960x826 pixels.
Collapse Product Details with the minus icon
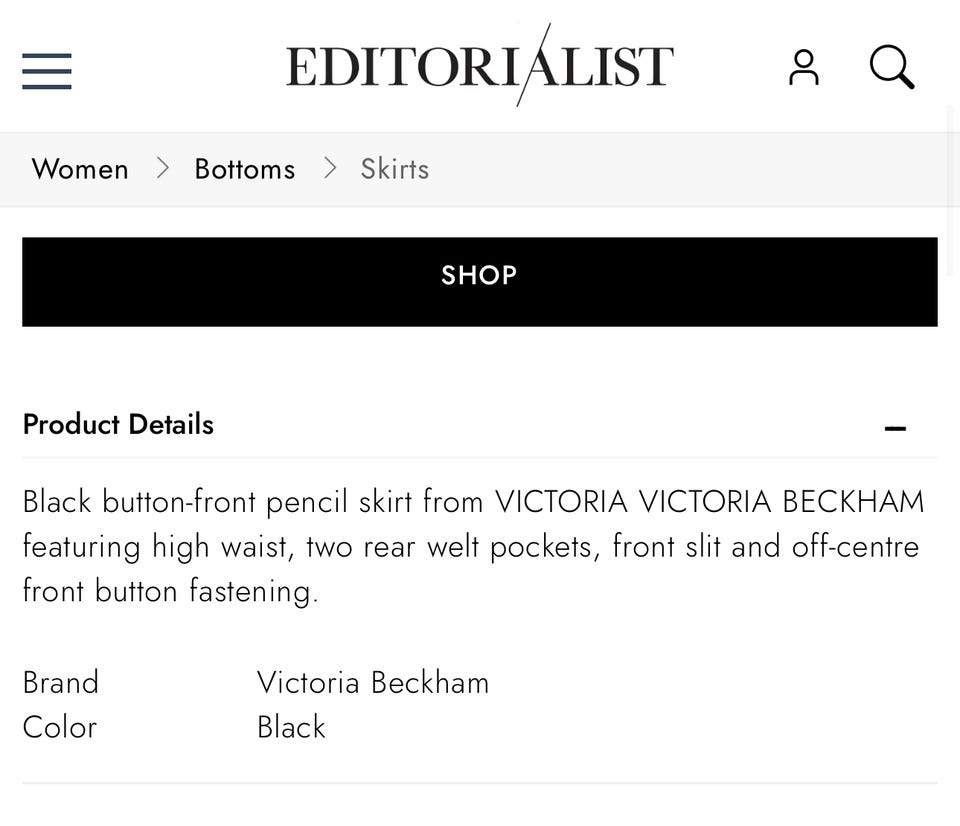(895, 429)
